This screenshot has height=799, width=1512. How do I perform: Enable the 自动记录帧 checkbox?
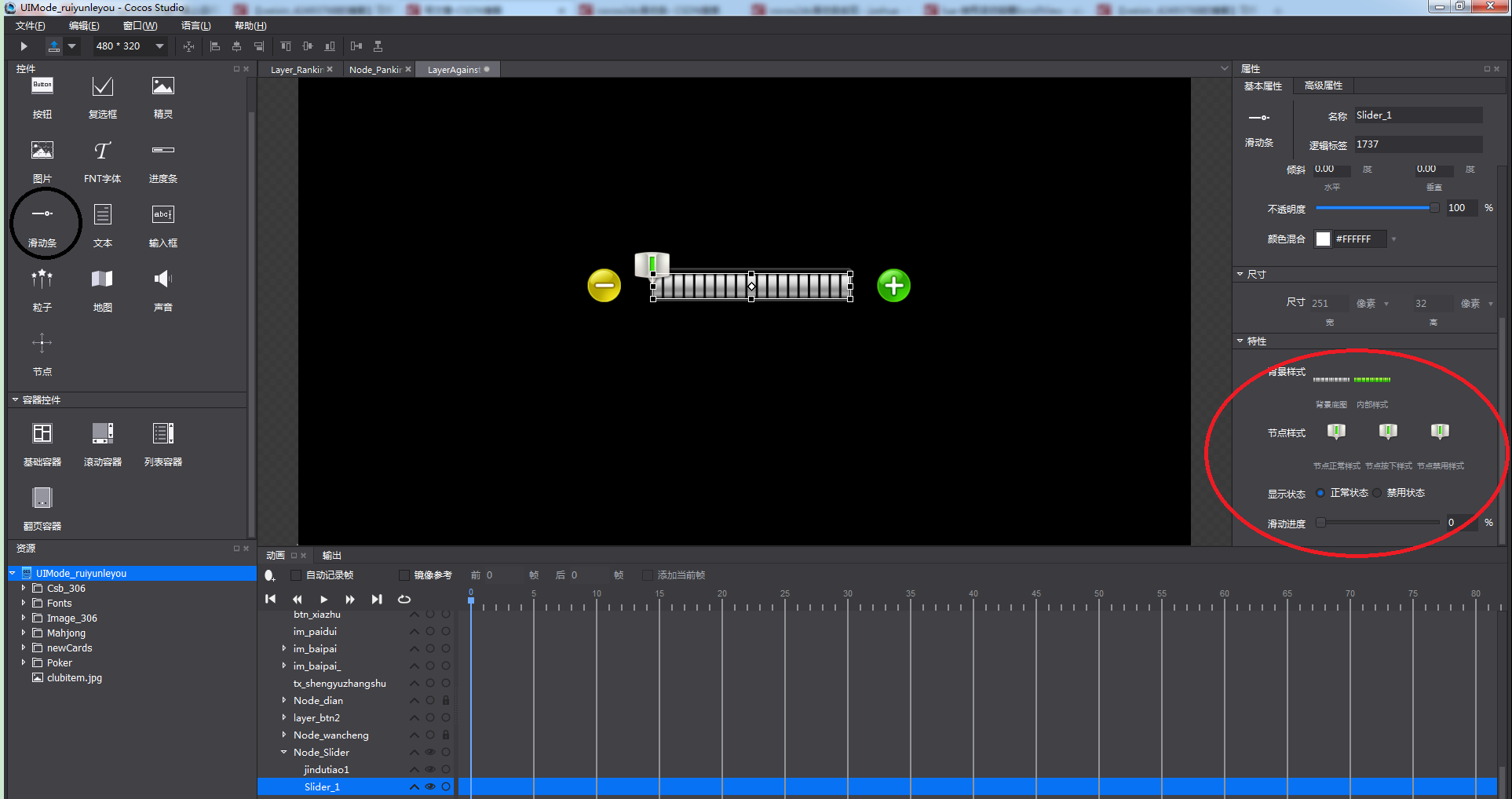(296, 575)
